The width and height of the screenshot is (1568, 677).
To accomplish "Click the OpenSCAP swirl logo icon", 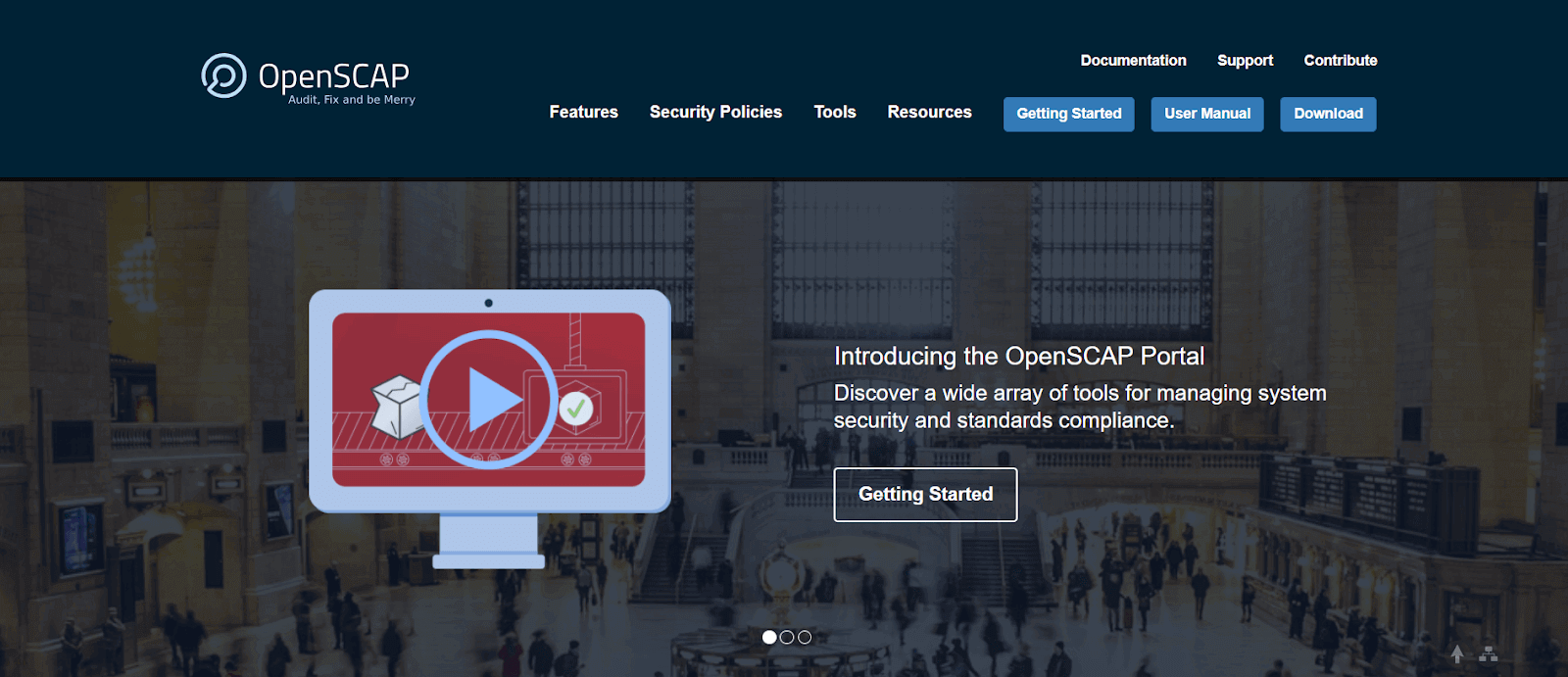I will click(223, 75).
